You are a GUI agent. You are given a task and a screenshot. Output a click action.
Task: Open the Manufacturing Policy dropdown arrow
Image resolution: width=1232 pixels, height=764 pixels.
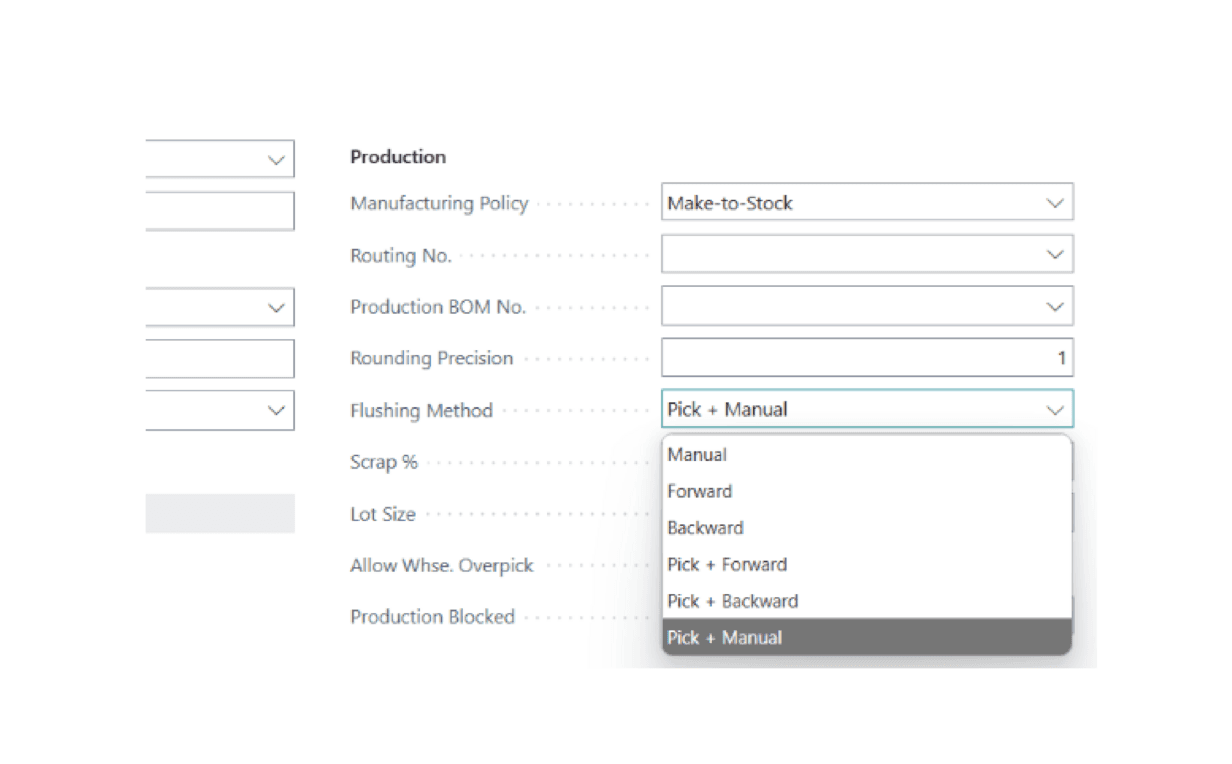click(1054, 203)
